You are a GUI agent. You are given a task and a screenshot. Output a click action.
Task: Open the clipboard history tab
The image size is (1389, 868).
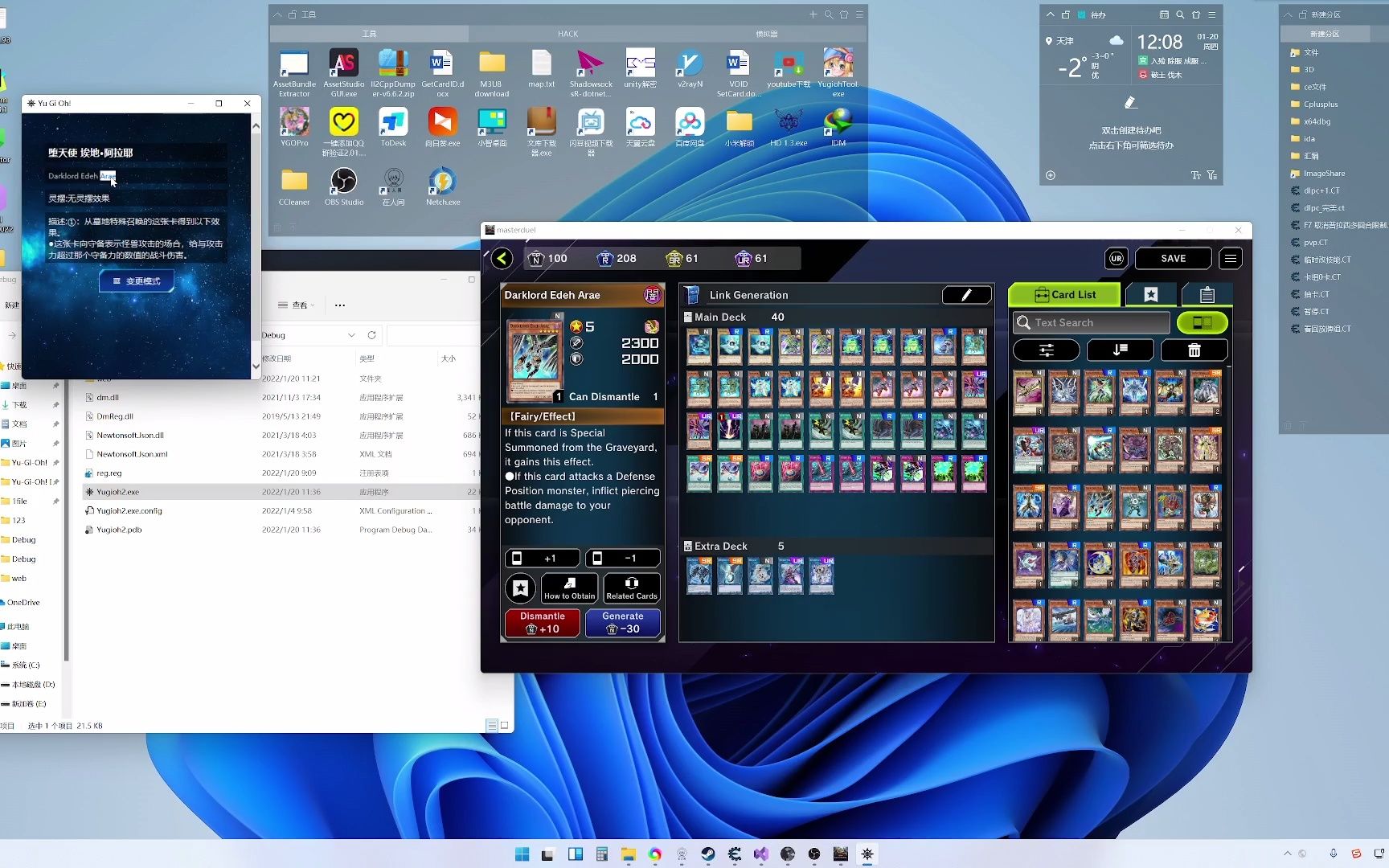point(1206,295)
